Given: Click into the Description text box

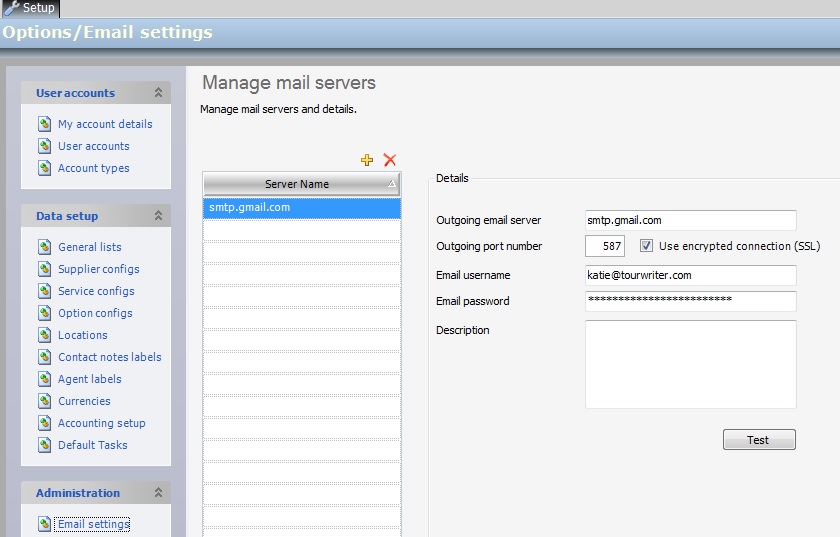Looking at the screenshot, I should tap(690, 364).
